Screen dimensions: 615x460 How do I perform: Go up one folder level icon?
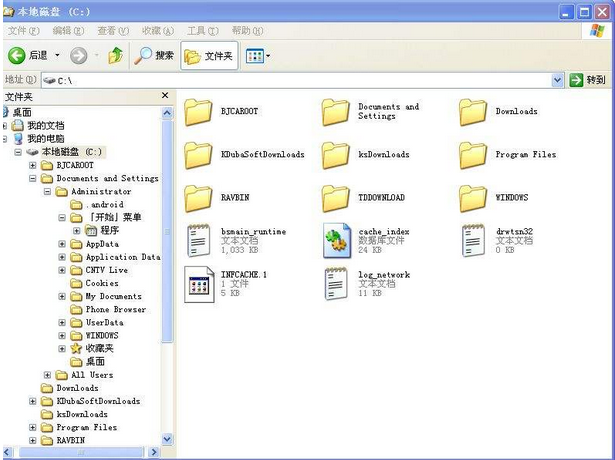coord(115,55)
